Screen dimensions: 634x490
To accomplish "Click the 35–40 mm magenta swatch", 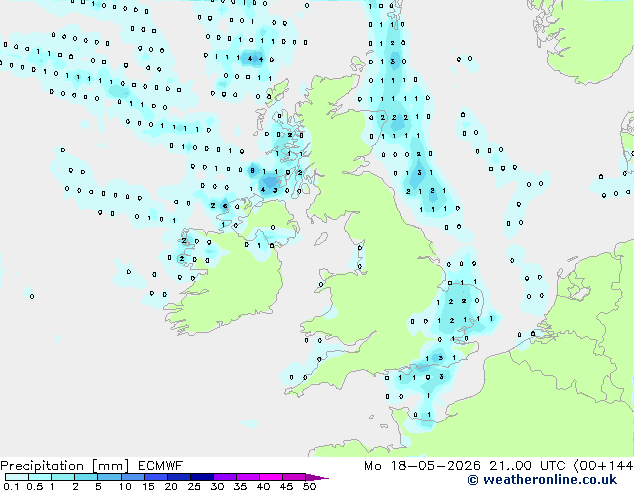I will [x=247, y=477].
